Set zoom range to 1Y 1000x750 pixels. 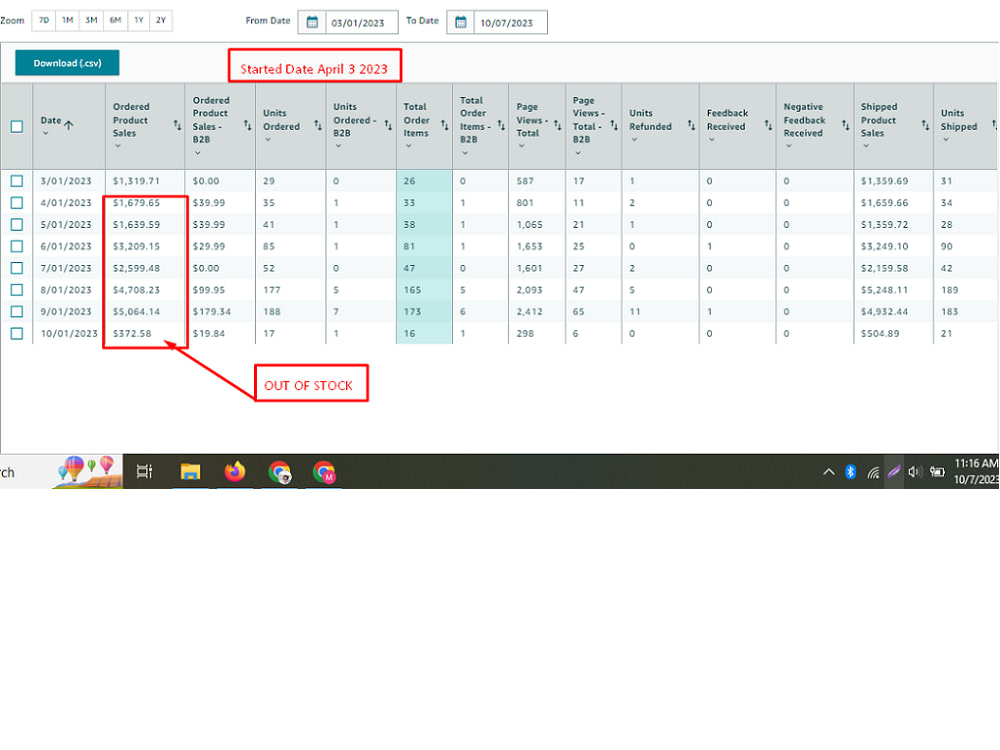pos(138,20)
